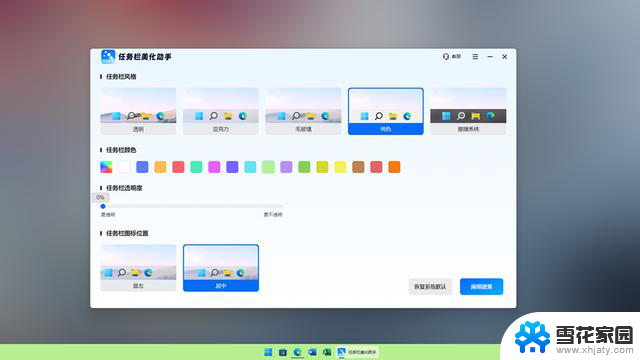
Task: Select the left-aligned icon position option
Action: pos(138,268)
